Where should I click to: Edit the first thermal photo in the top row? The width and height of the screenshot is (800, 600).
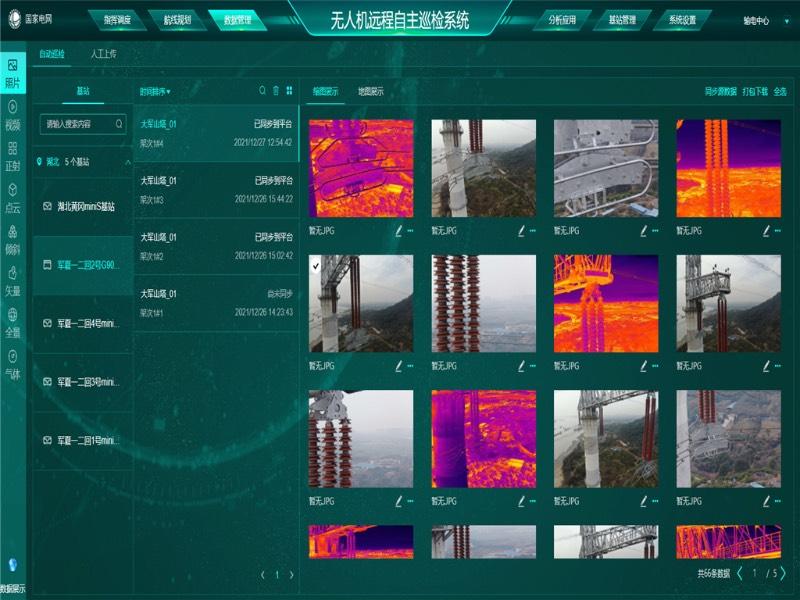click(x=398, y=231)
